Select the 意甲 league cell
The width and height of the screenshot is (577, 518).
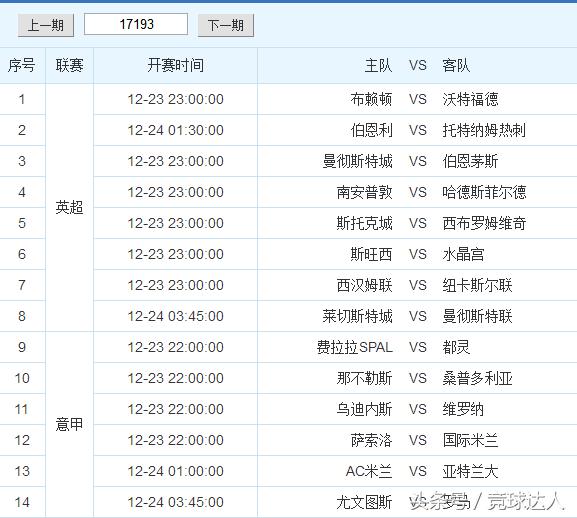(70, 425)
